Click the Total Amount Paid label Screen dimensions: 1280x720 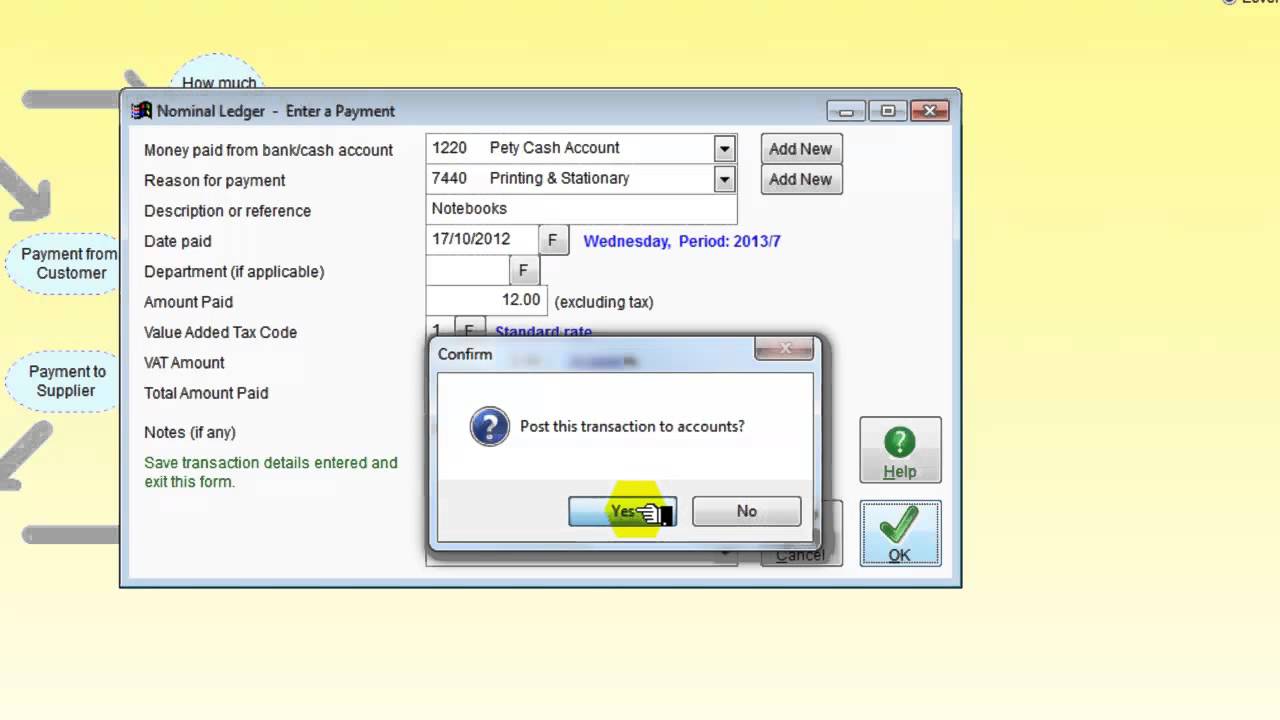[206, 393]
